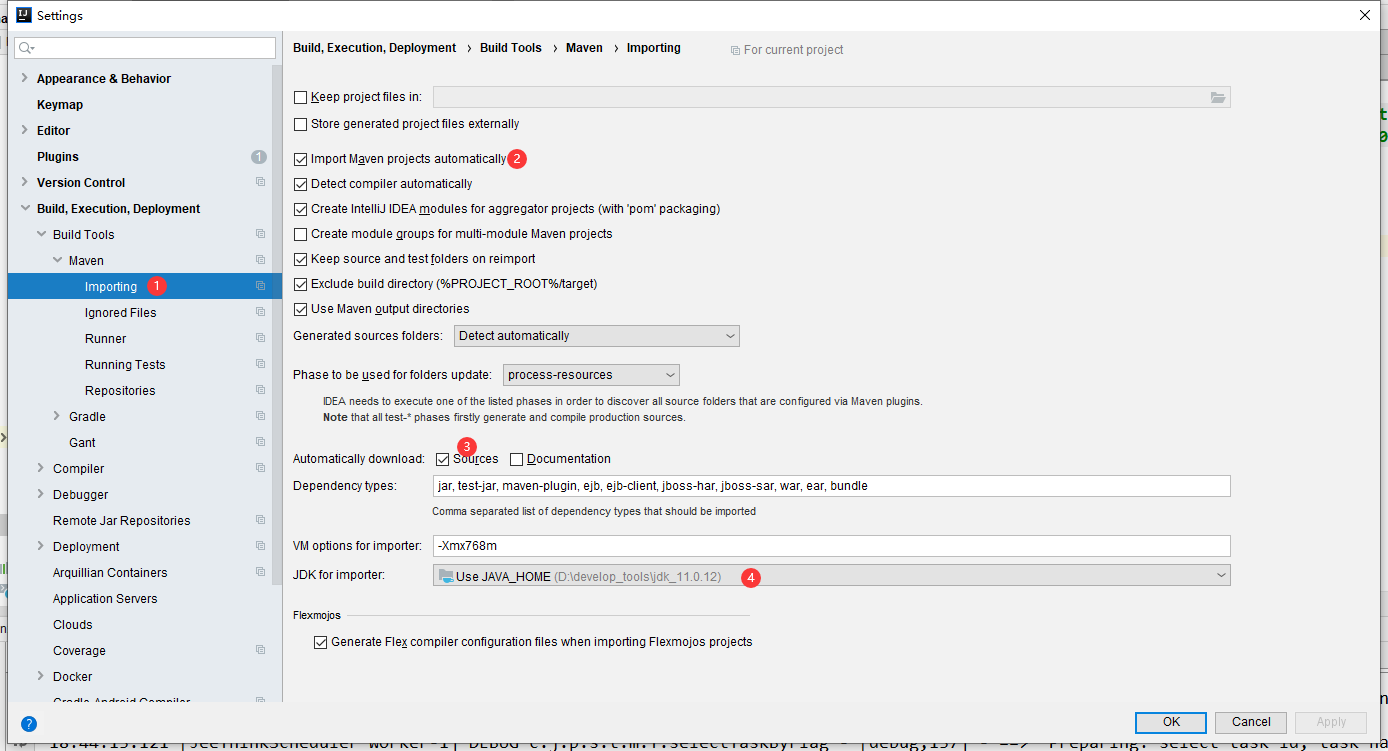Expand the Docker node arrow
The height and width of the screenshot is (751, 1388).
click(x=41, y=676)
